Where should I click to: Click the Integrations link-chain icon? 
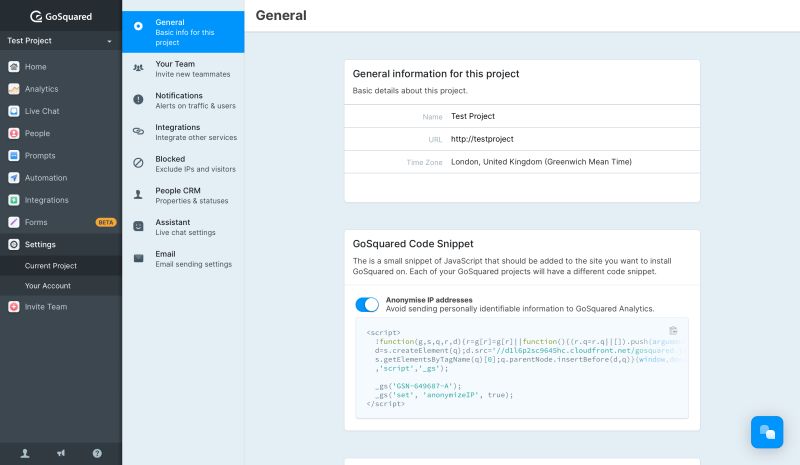click(138, 131)
